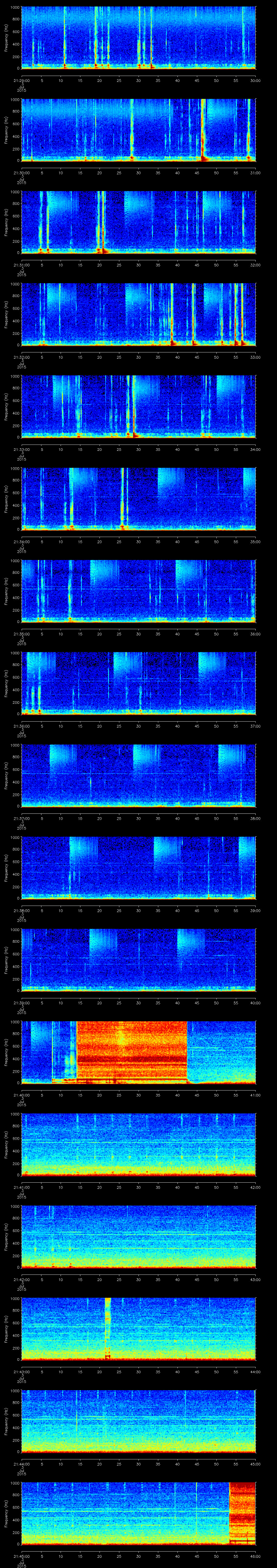This screenshot has height=1568, width=277.
Task: Select the spectrogram panel starting at 21:36:00
Action: 138,683
